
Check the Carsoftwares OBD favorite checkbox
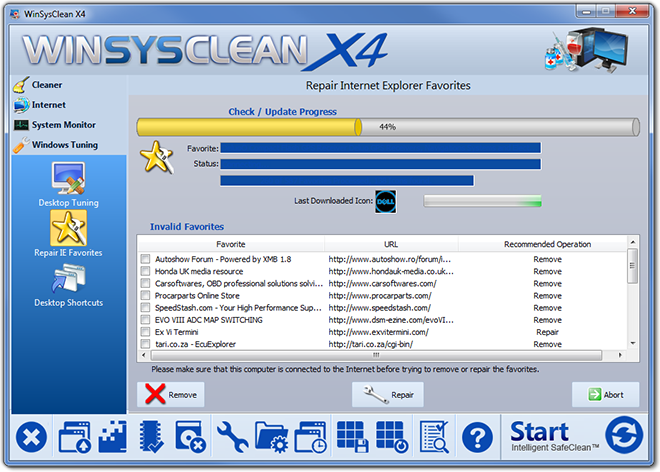point(145,283)
